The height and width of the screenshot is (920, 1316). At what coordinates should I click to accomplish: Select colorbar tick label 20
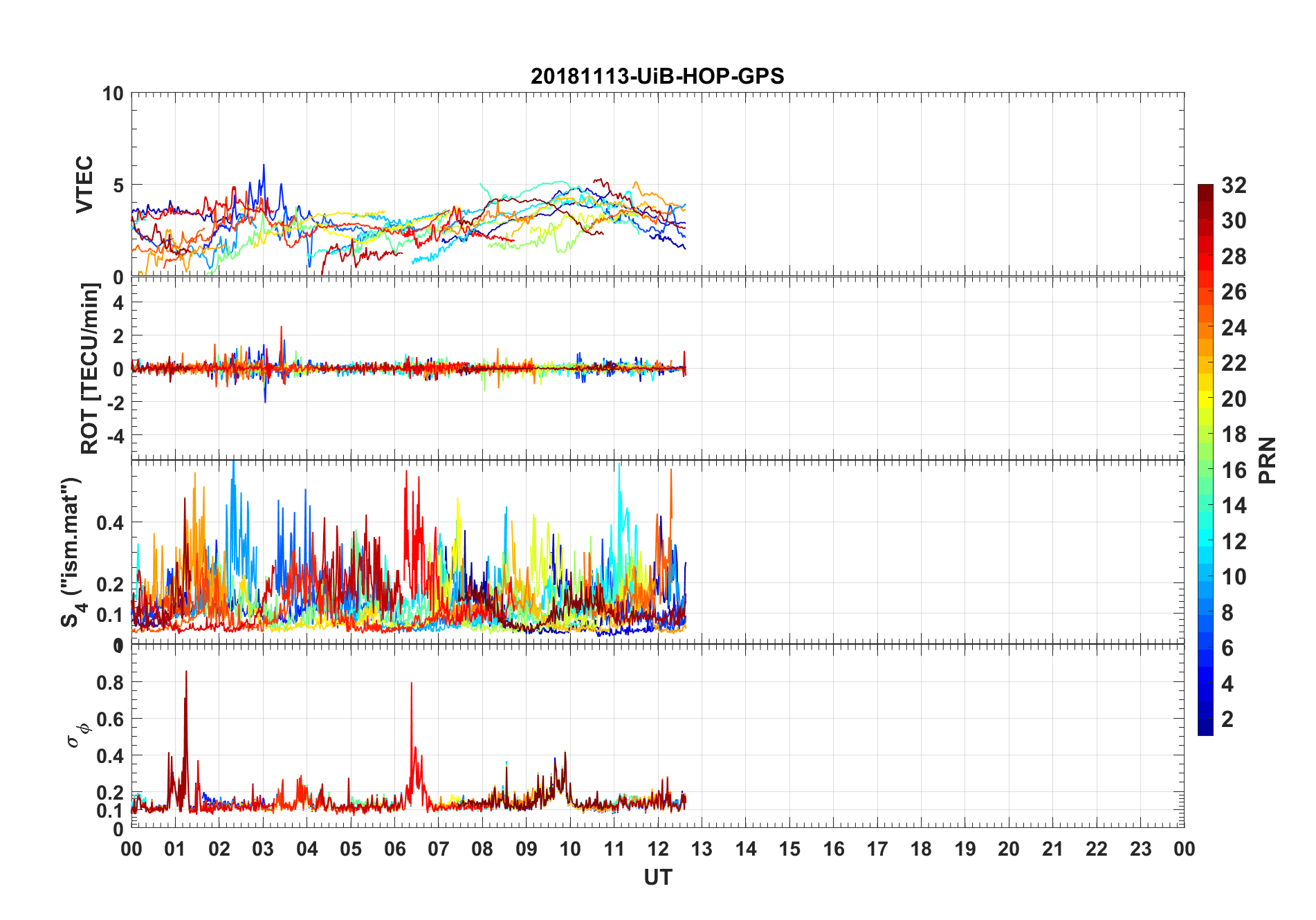(1234, 398)
